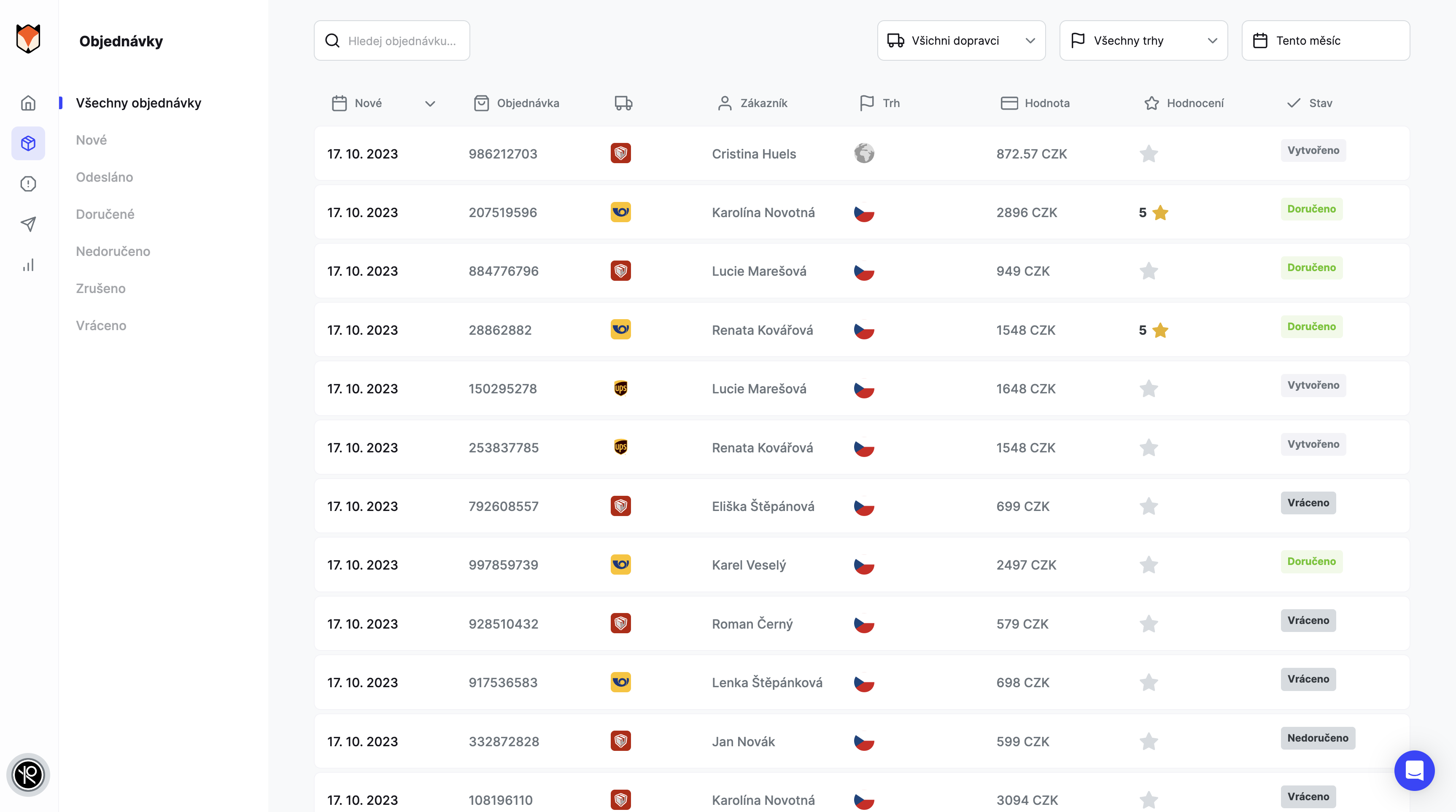Sort by the Trh column header
The image size is (1456, 812).
pyautogui.click(x=879, y=103)
